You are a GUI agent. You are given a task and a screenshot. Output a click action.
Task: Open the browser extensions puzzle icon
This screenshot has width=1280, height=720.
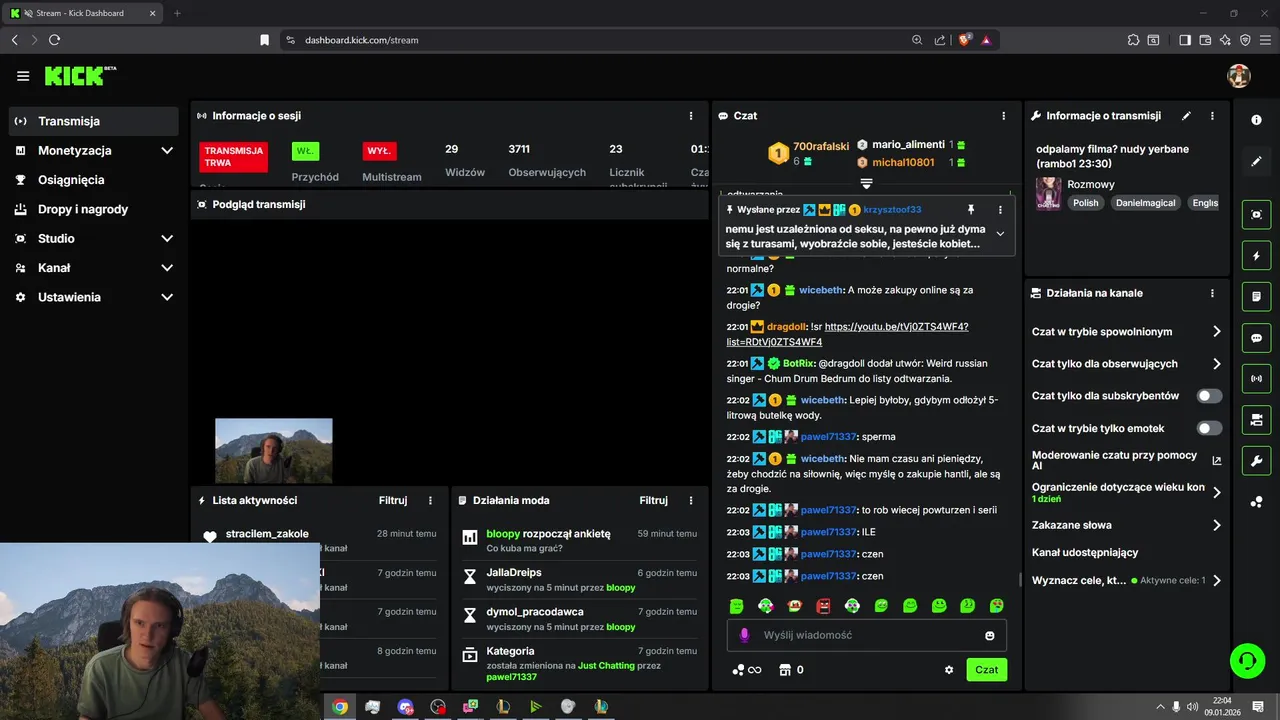[1133, 40]
